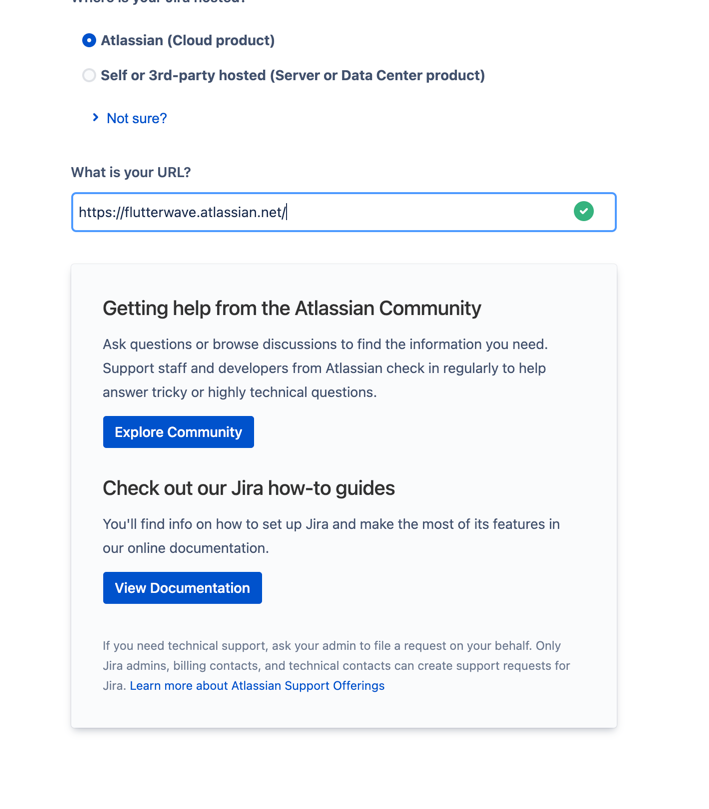709x809 pixels.
Task: Click the flutterwave URL text in field
Action: pyautogui.click(x=182, y=212)
